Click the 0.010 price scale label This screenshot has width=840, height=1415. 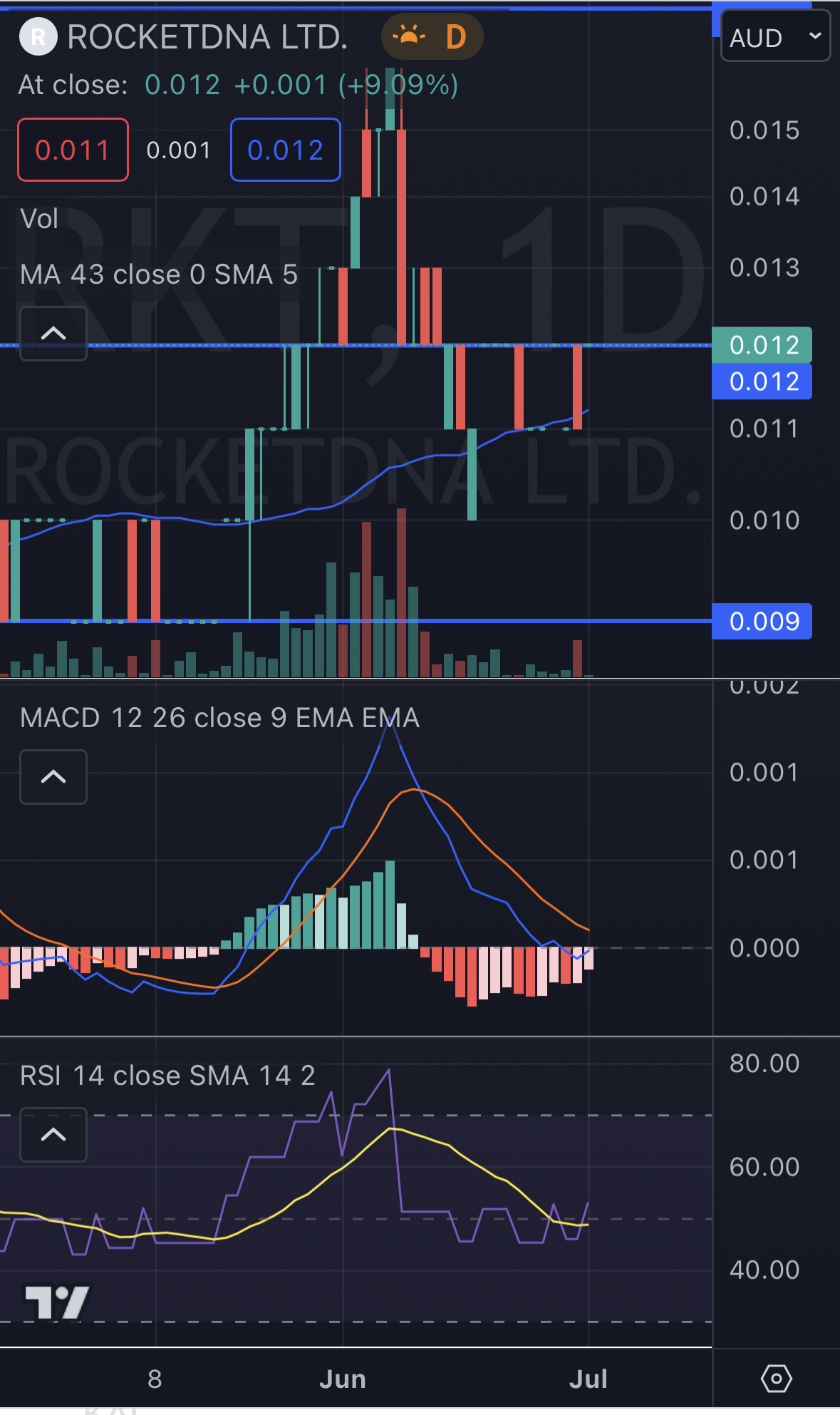pos(764,520)
